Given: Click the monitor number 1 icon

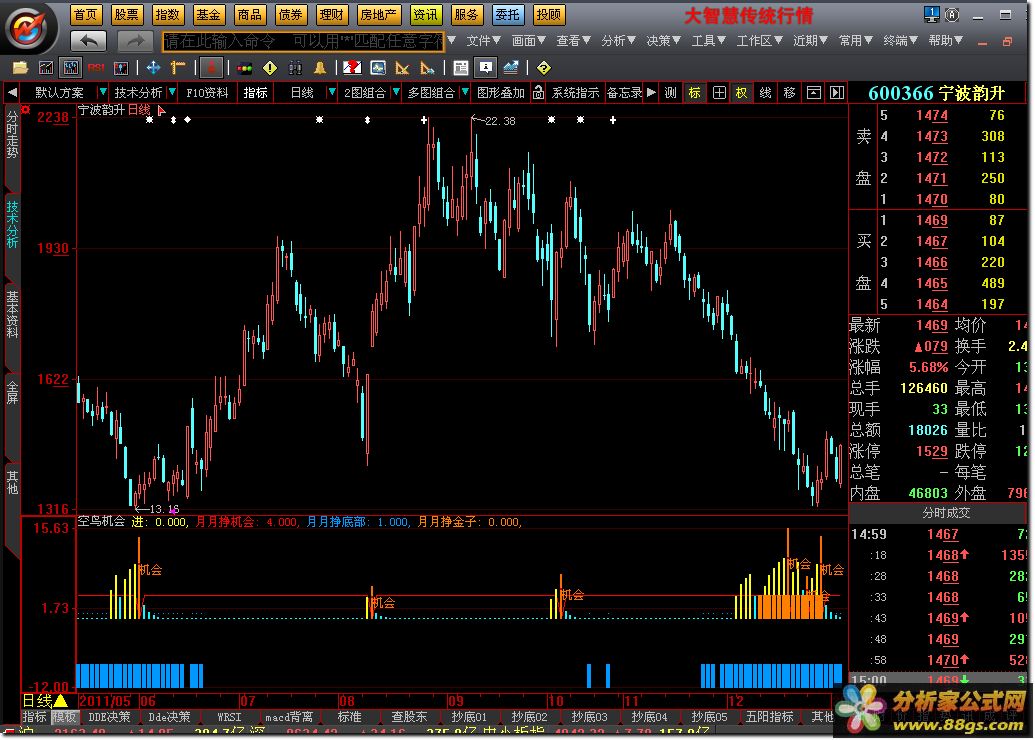Looking at the screenshot, I should (x=931, y=14).
